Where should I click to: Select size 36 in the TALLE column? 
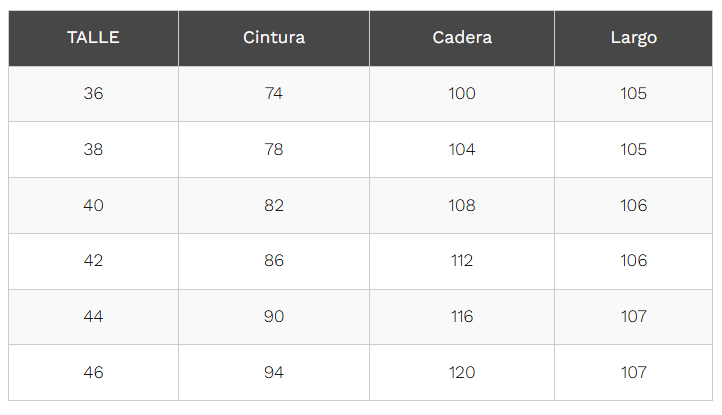[x=93, y=94]
